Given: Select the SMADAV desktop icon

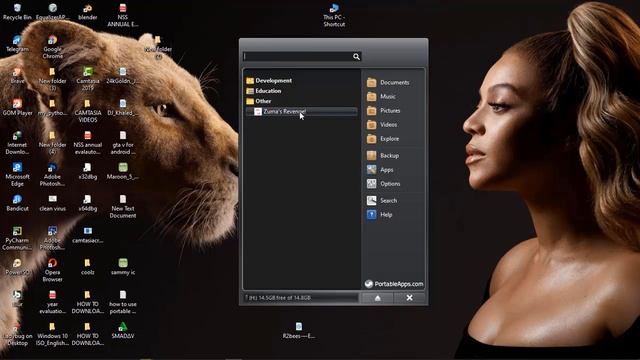Looking at the screenshot, I should (x=123, y=330).
